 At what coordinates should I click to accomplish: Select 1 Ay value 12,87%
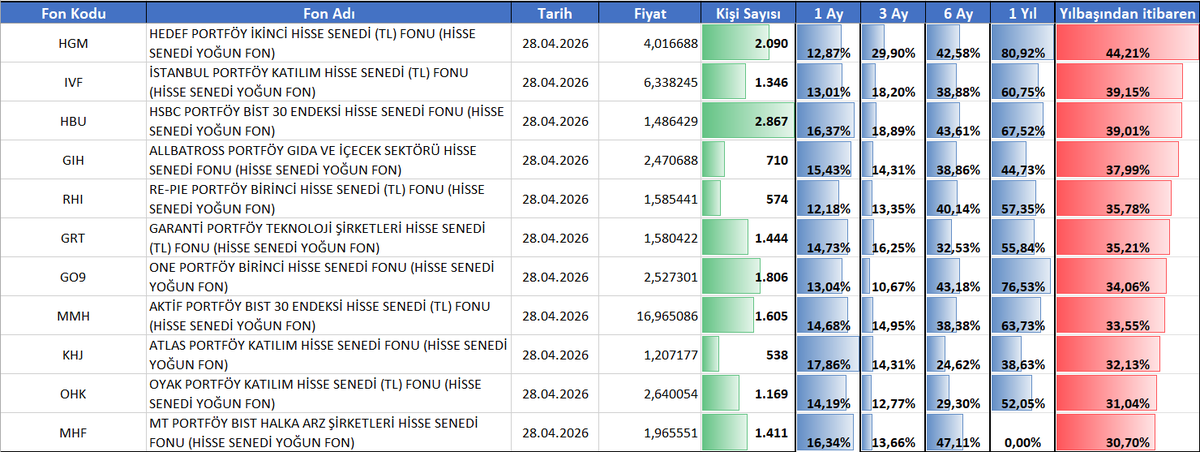point(827,43)
